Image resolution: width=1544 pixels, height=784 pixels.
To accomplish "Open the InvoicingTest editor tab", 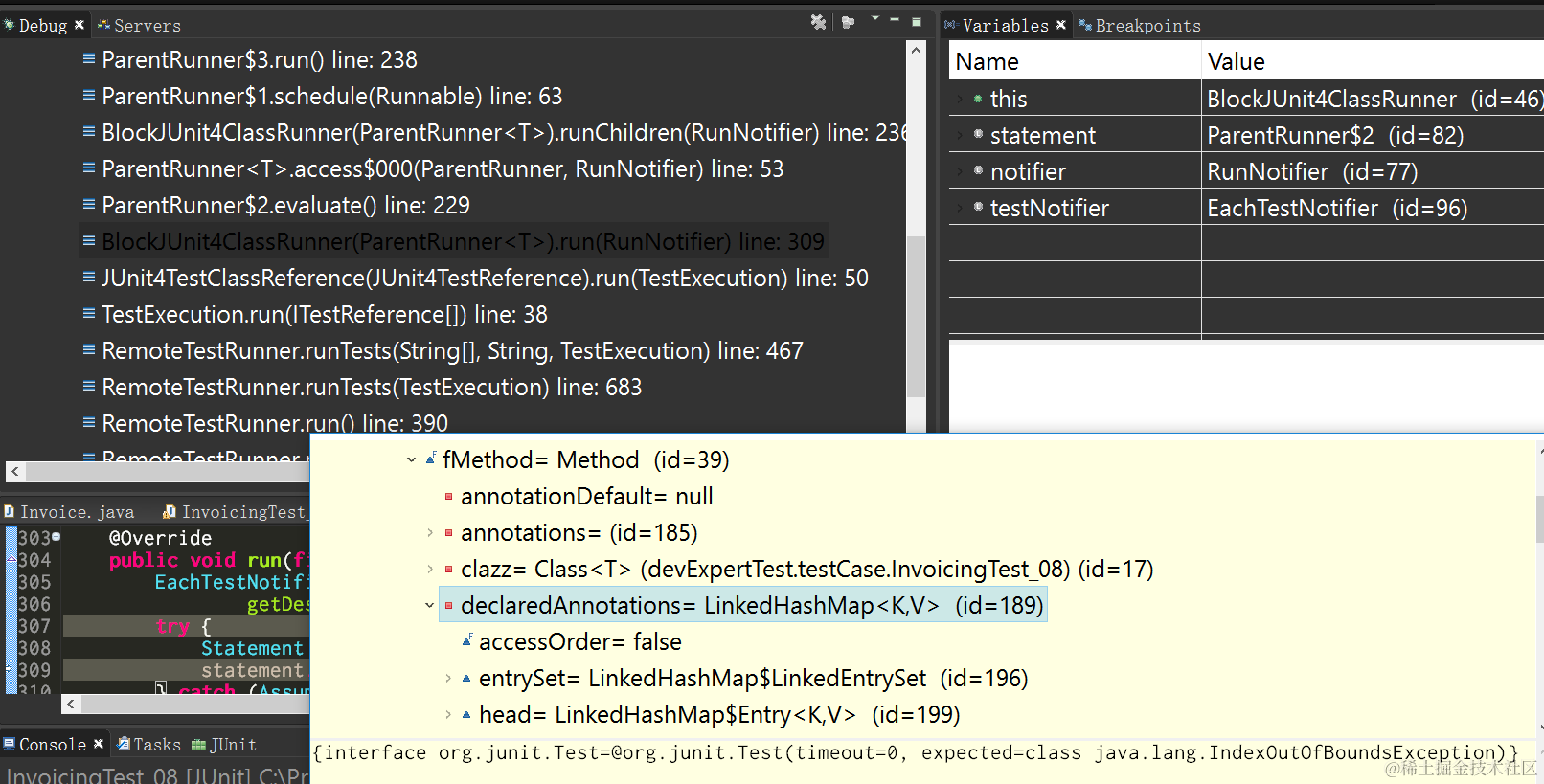I will coord(235,512).
